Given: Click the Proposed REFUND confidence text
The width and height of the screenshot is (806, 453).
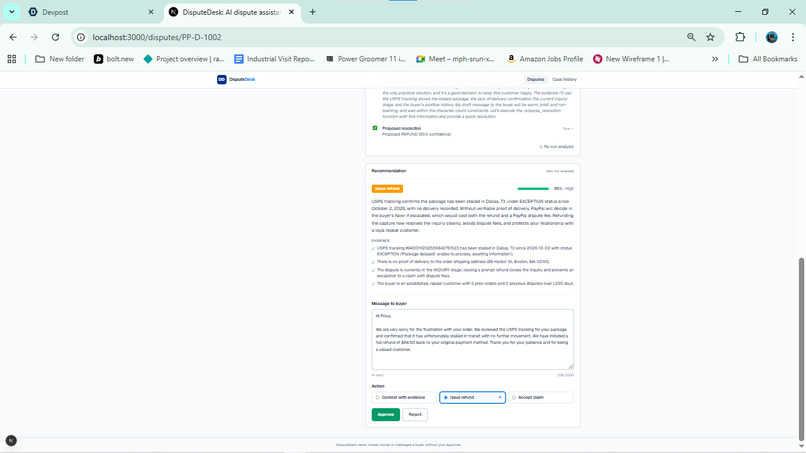Looking at the screenshot, I should coord(416,134).
